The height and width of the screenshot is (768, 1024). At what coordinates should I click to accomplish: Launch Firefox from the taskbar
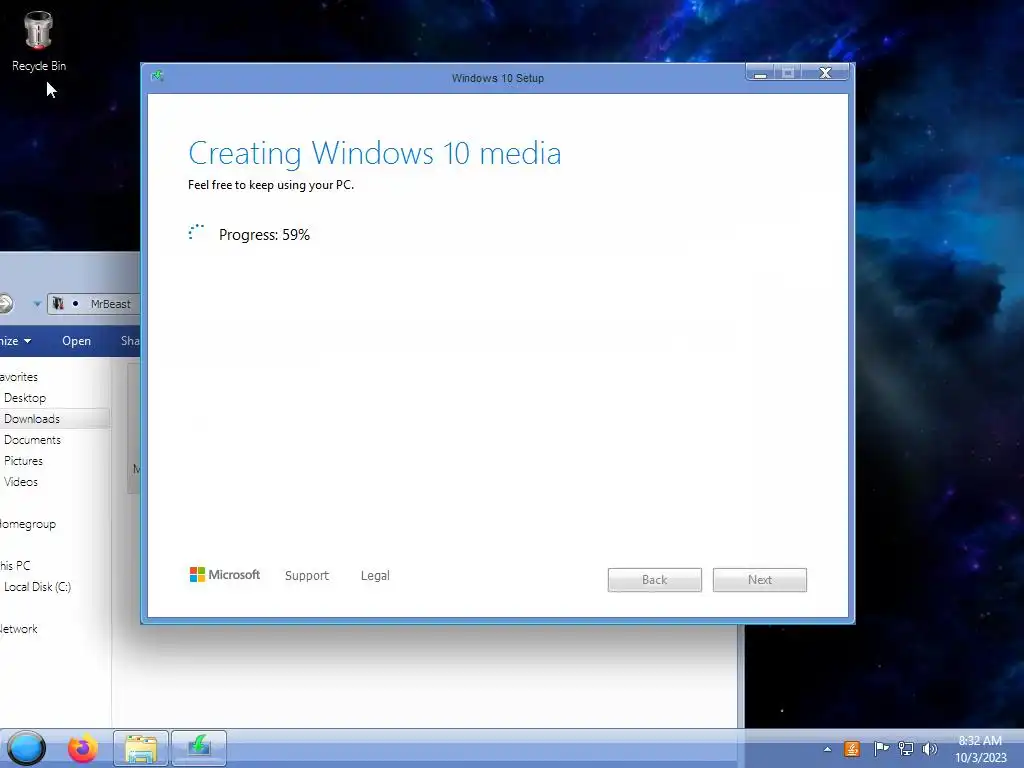click(83, 748)
